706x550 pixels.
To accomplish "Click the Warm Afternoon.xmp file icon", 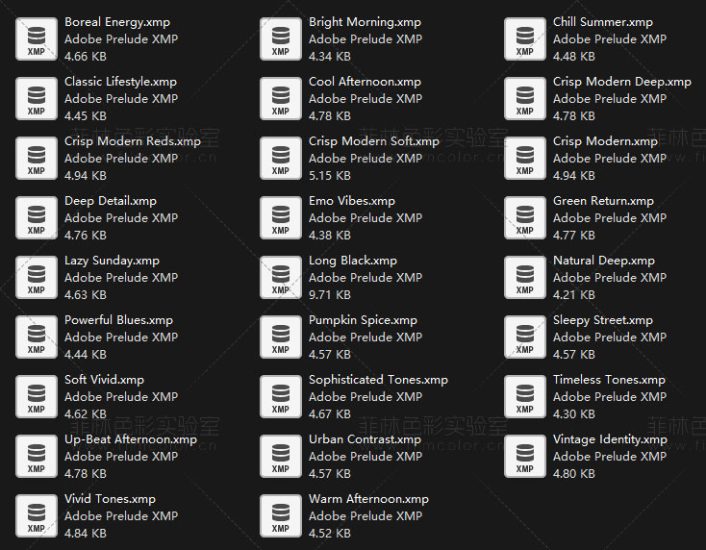I will (280, 516).
